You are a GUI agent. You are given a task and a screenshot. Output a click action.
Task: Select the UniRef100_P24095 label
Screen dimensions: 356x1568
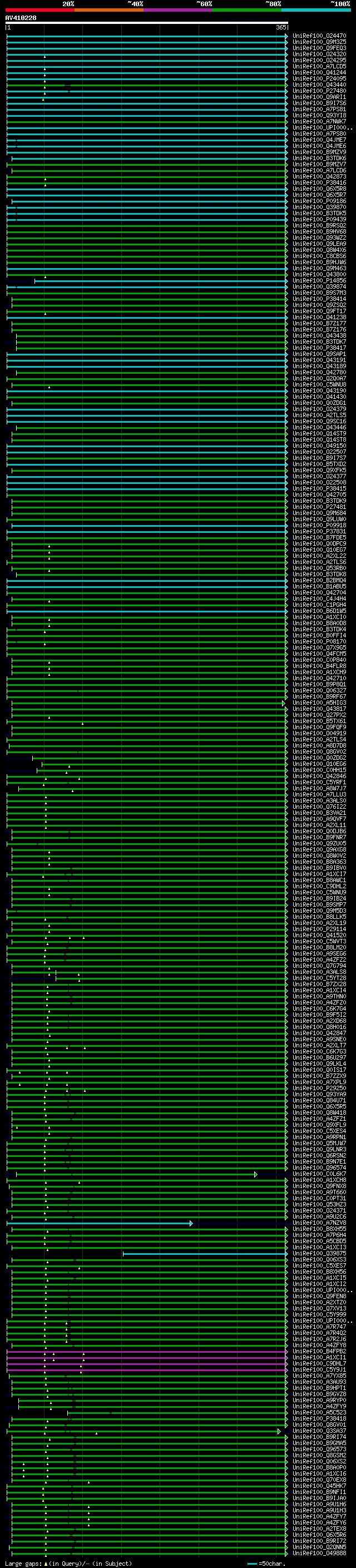point(319,78)
